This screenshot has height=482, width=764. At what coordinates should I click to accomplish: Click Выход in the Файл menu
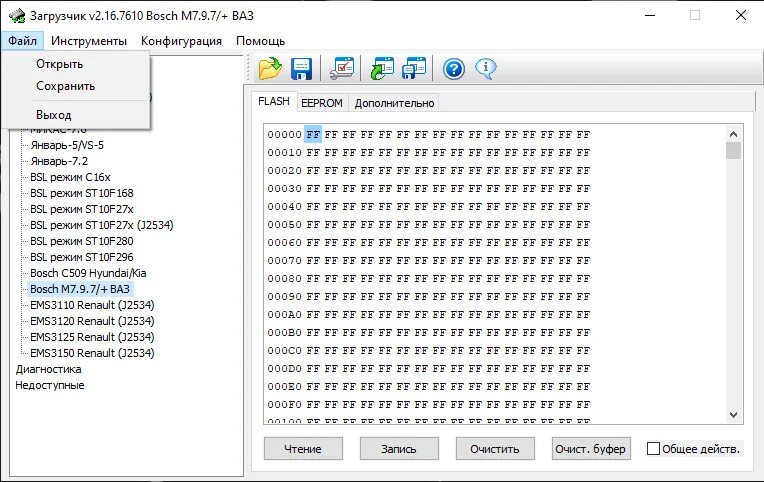click(54, 115)
